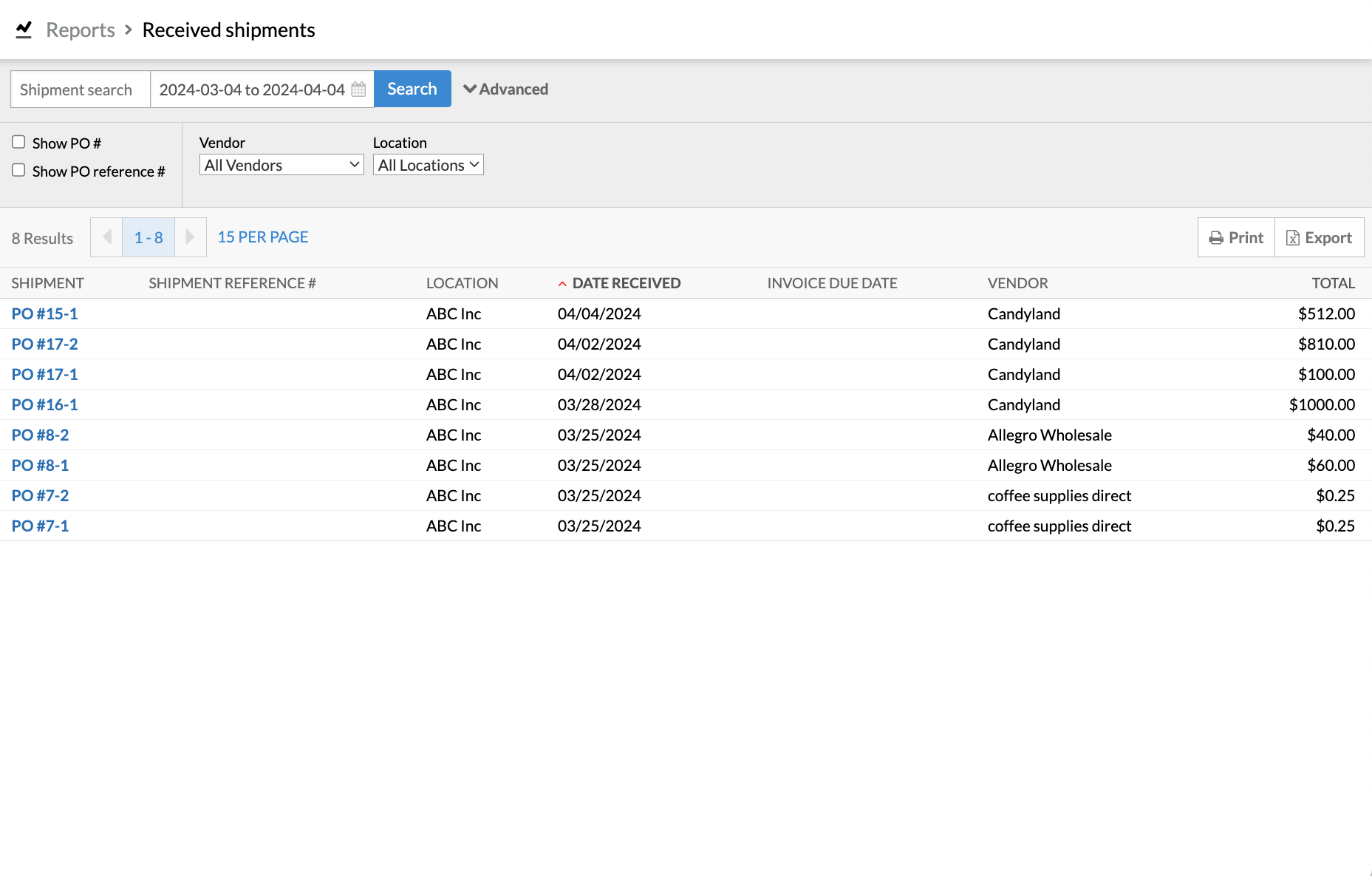
Task: Enable the Show PO # checkbox
Action: [x=19, y=142]
